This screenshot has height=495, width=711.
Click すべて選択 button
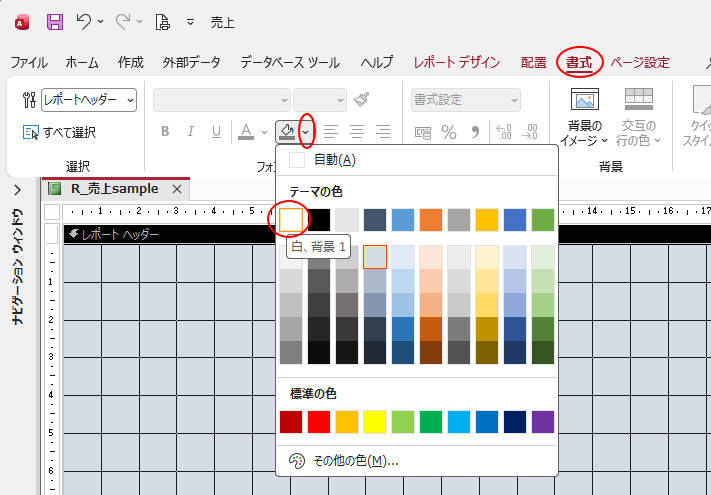point(59,132)
